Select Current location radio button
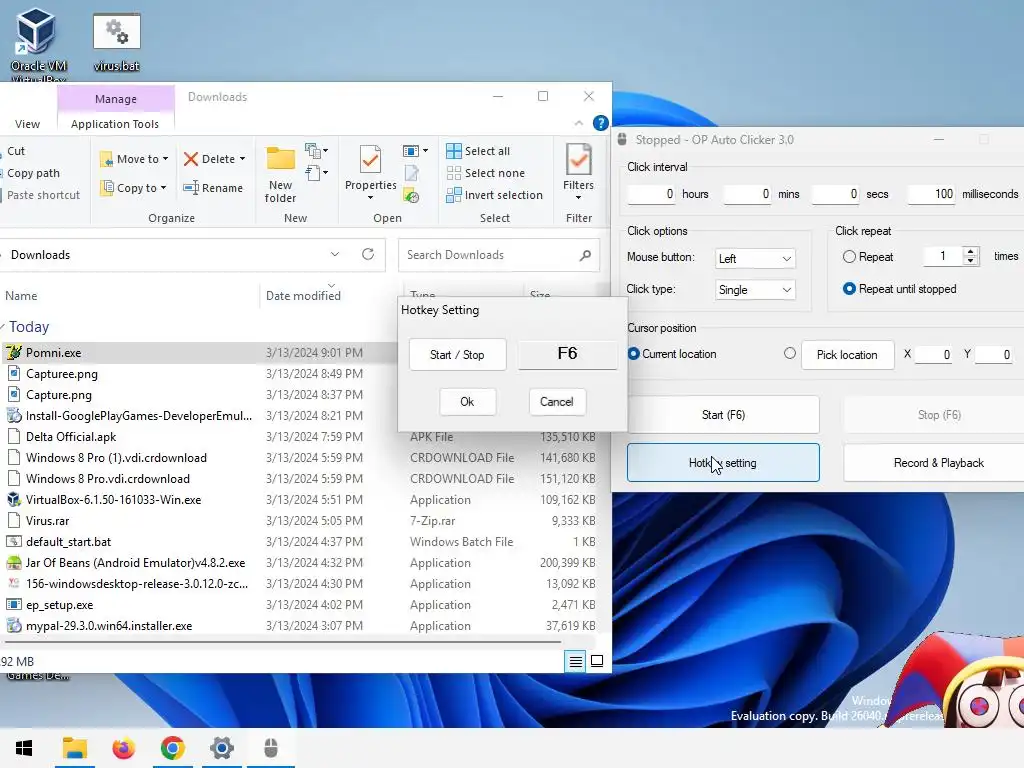Screen dimensions: 1024x768 click(x=633, y=354)
